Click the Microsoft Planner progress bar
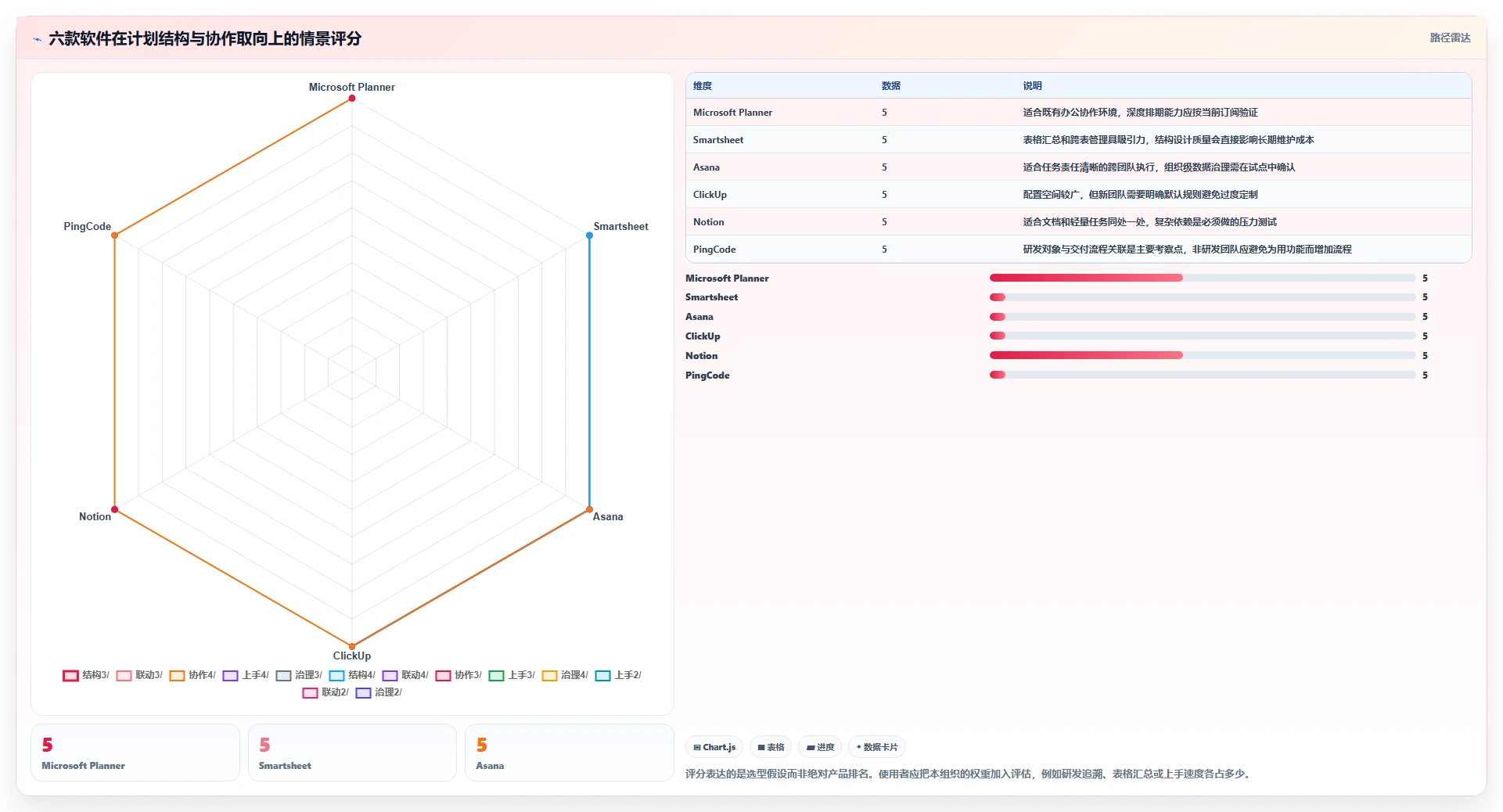This screenshot has height=812, width=1503. [1203, 278]
